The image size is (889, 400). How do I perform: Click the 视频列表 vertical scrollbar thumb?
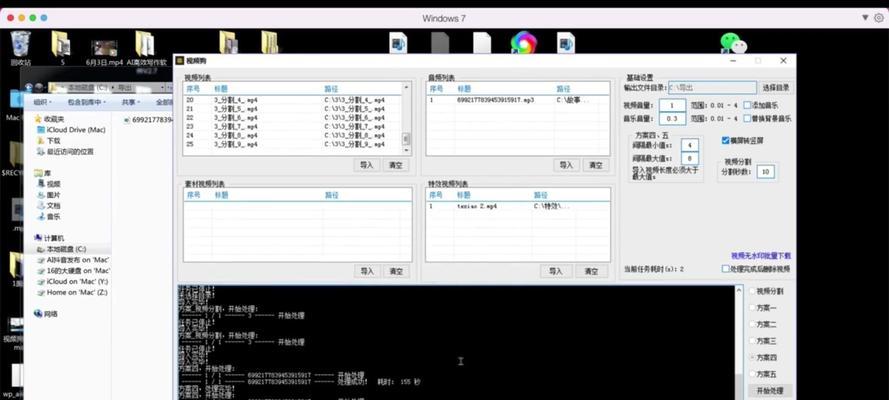406,139
